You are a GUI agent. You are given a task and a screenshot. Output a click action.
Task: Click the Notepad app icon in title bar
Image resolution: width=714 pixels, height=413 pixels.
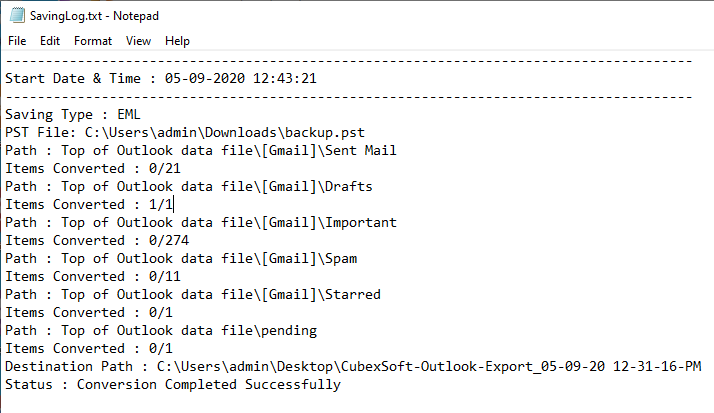coord(17,15)
